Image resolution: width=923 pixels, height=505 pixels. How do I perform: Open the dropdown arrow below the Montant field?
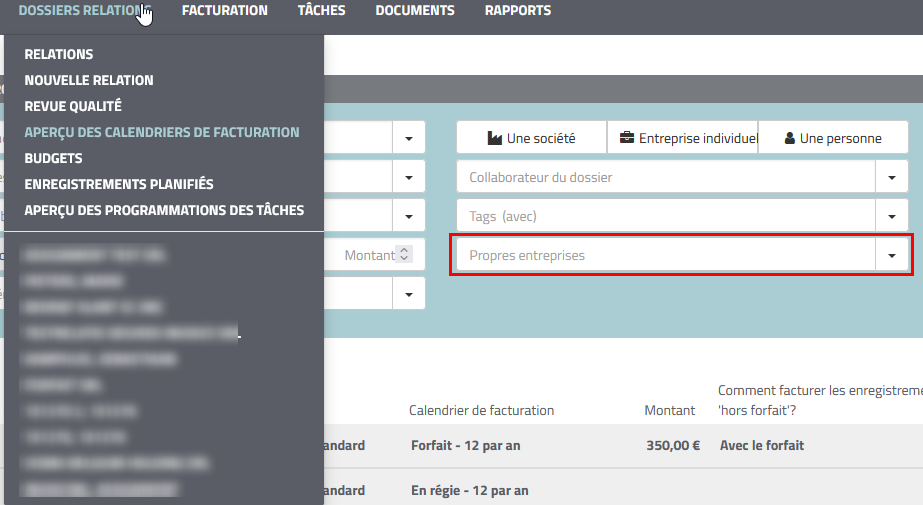[409, 294]
